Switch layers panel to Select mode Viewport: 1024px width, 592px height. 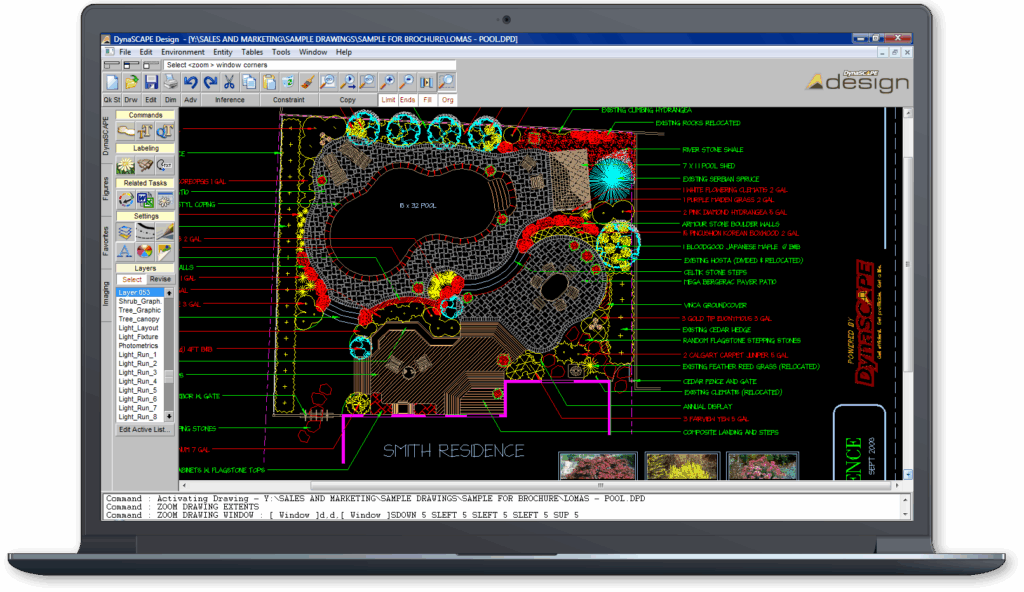tap(132, 279)
